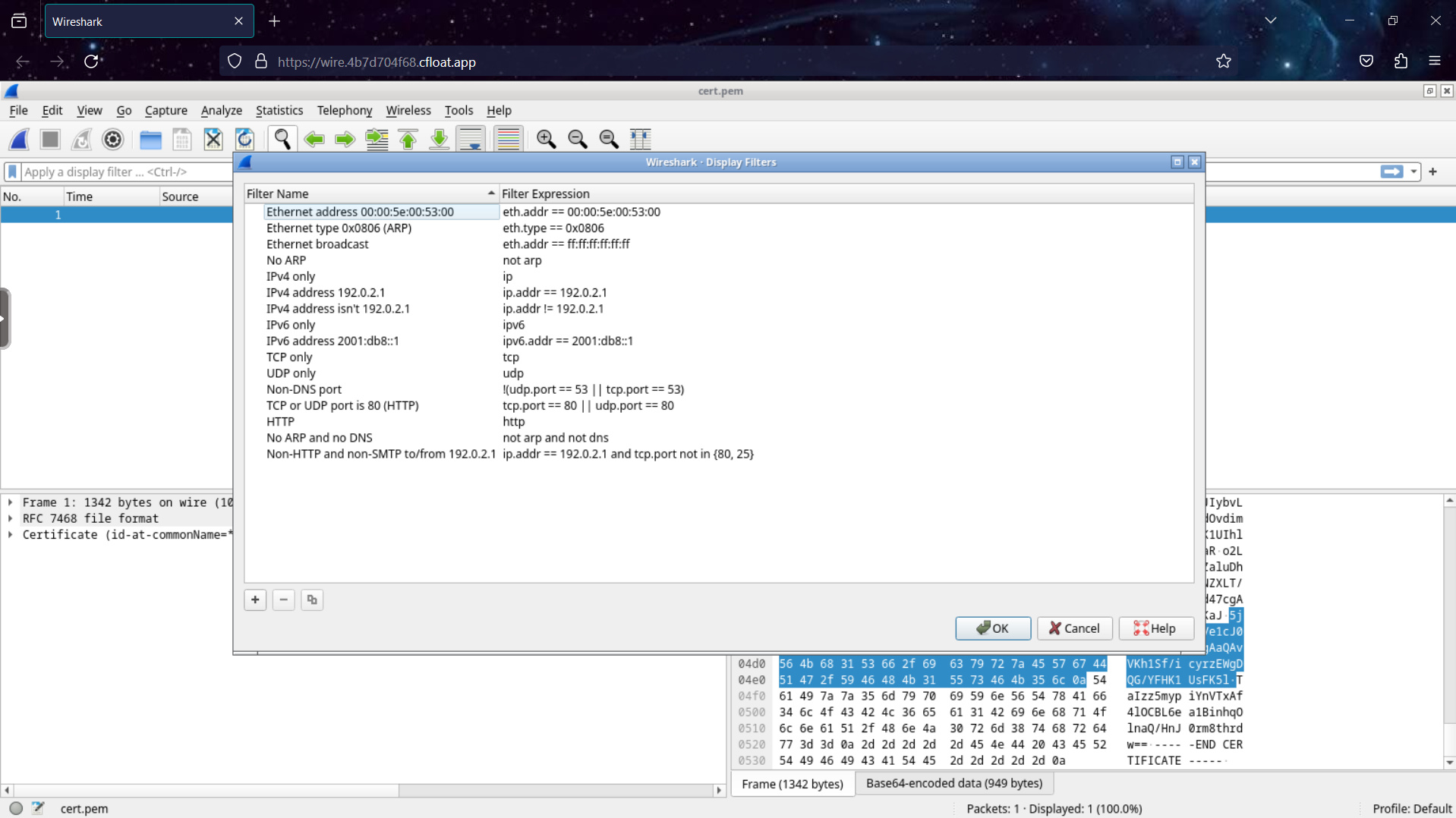This screenshot has height=818, width=1456.
Task: Click the Restart capture icon
Action: (x=81, y=139)
